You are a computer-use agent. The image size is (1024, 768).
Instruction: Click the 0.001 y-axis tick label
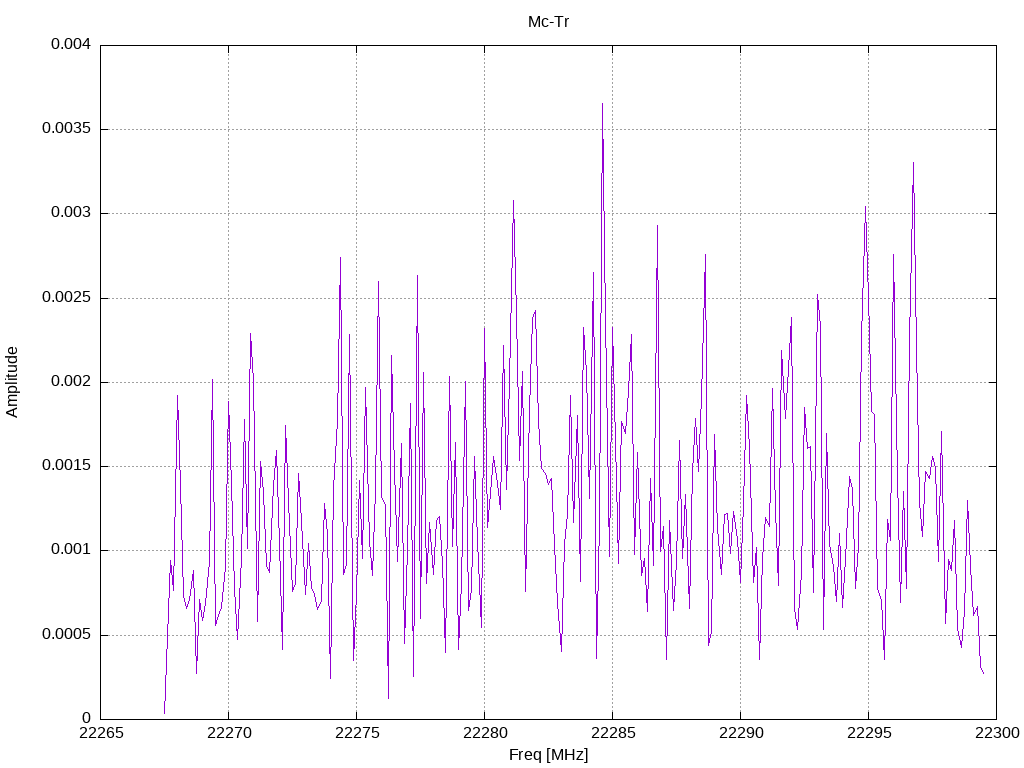pyautogui.click(x=71, y=551)
